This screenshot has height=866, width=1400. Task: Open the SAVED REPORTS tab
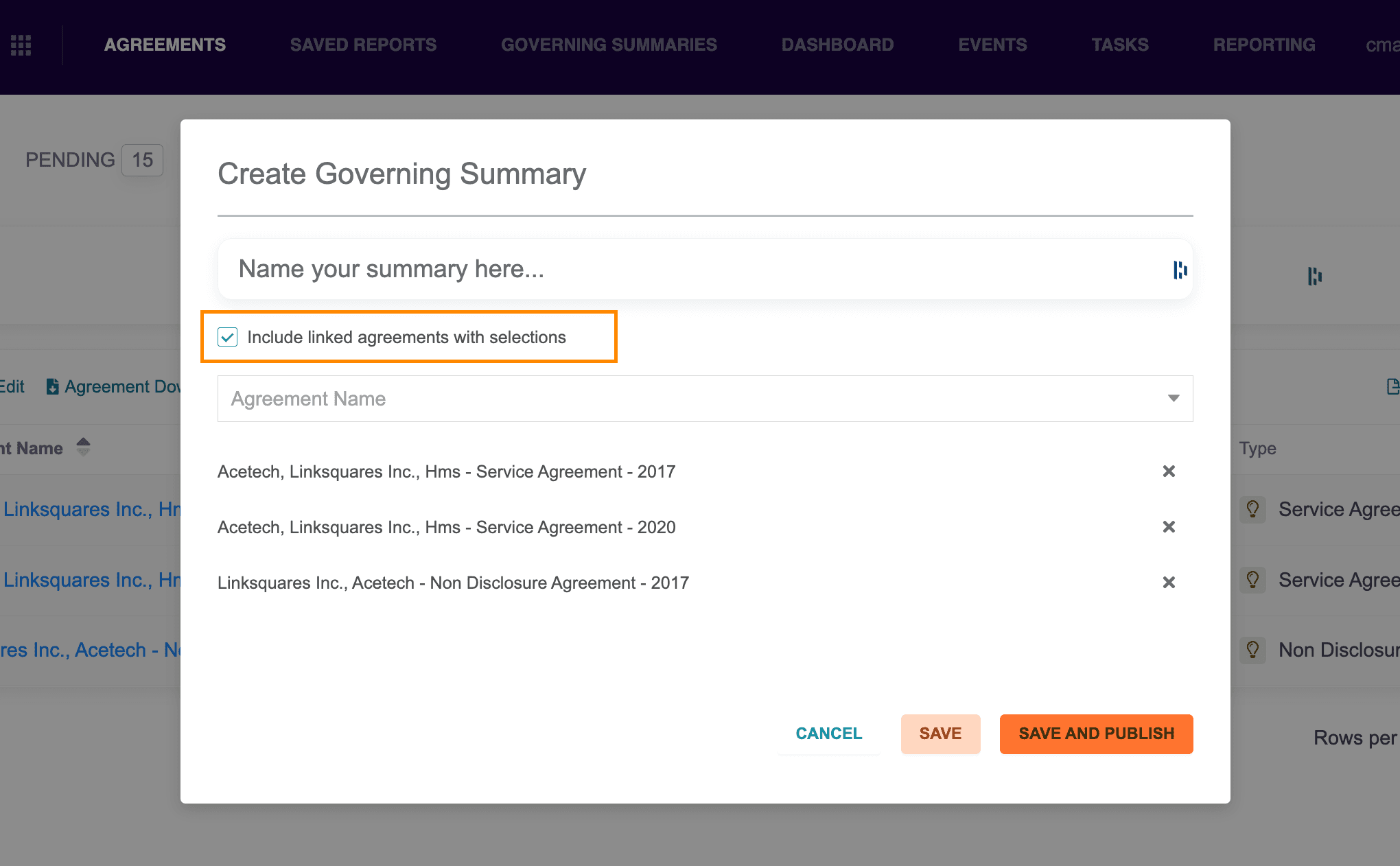point(363,45)
